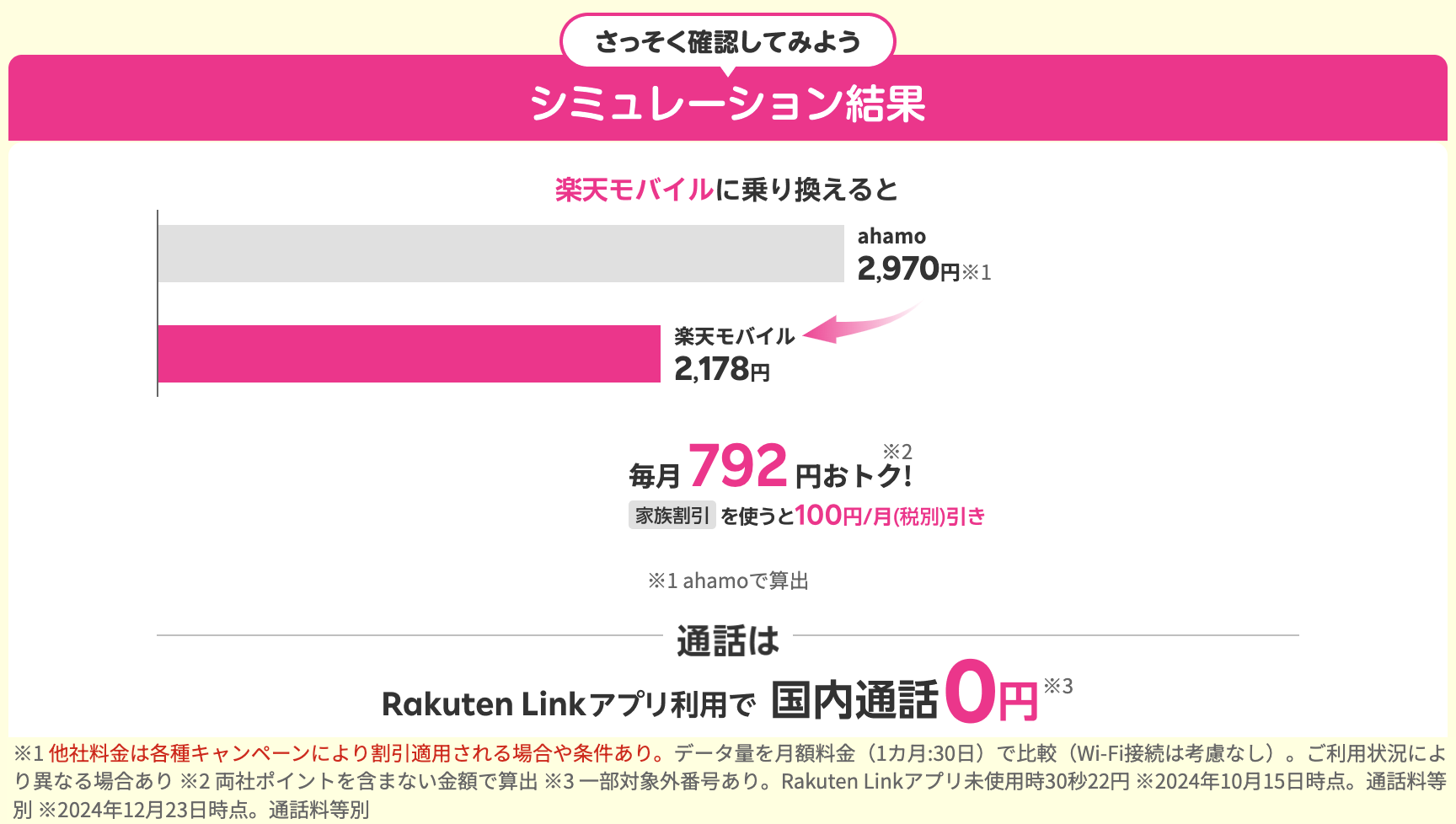This screenshot has width=1456, height=824.
Task: Click the ※1 mark beside 2,970円
Action: click(x=977, y=272)
